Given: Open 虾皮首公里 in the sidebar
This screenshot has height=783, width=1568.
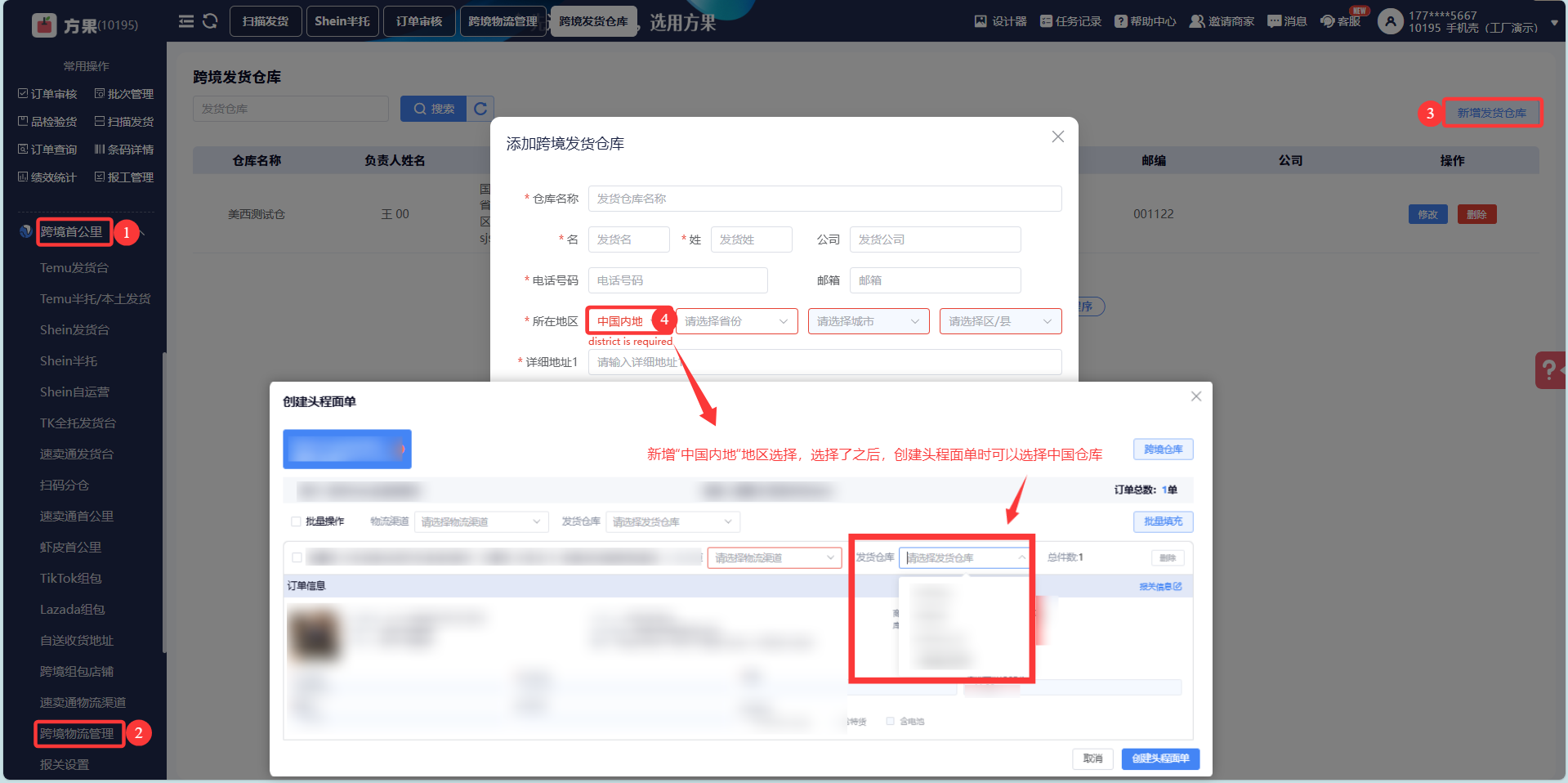Looking at the screenshot, I should click(x=71, y=548).
